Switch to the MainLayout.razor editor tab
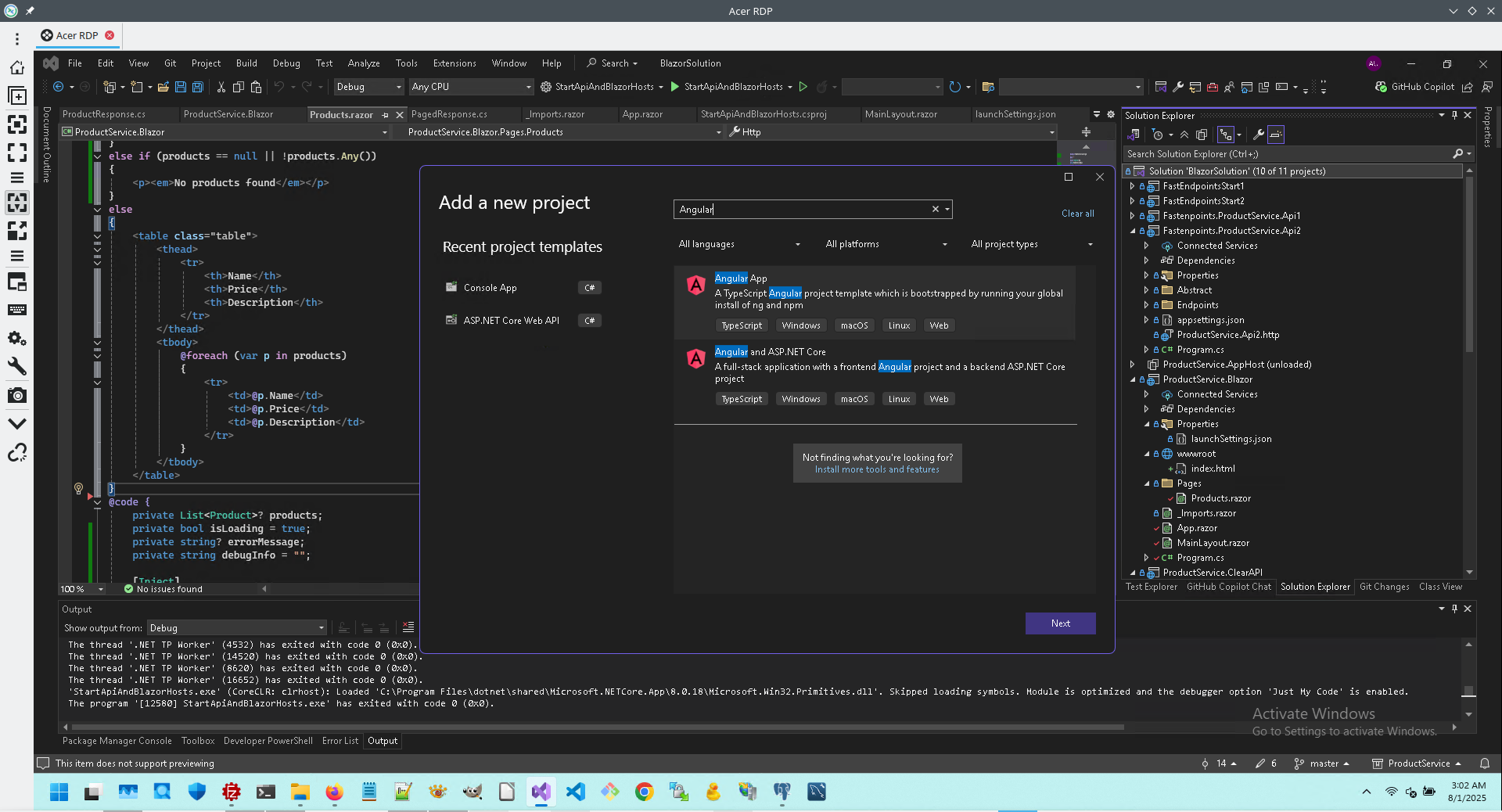The image size is (1502, 812). click(900, 114)
